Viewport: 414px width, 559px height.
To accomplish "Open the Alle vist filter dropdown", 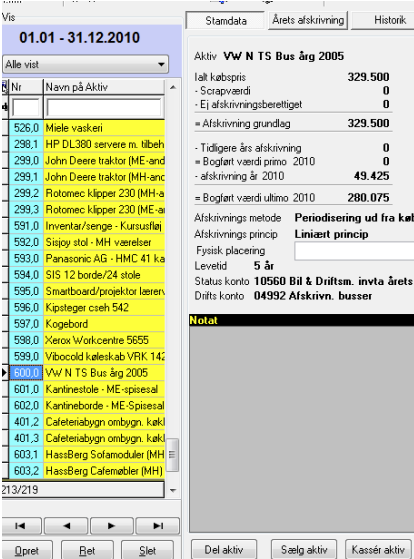I will coord(86,65).
